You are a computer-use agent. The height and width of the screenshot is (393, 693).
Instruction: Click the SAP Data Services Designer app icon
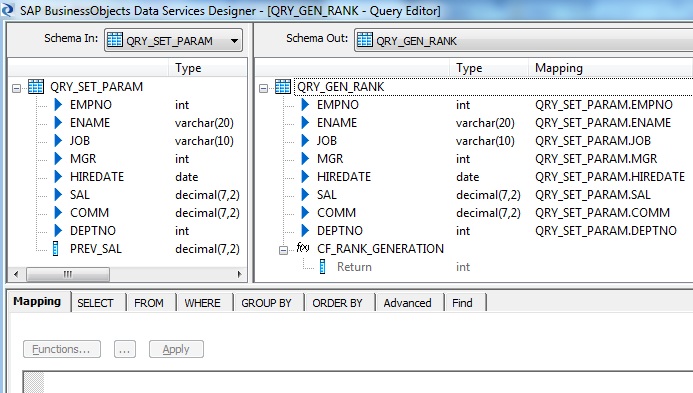[8, 9]
